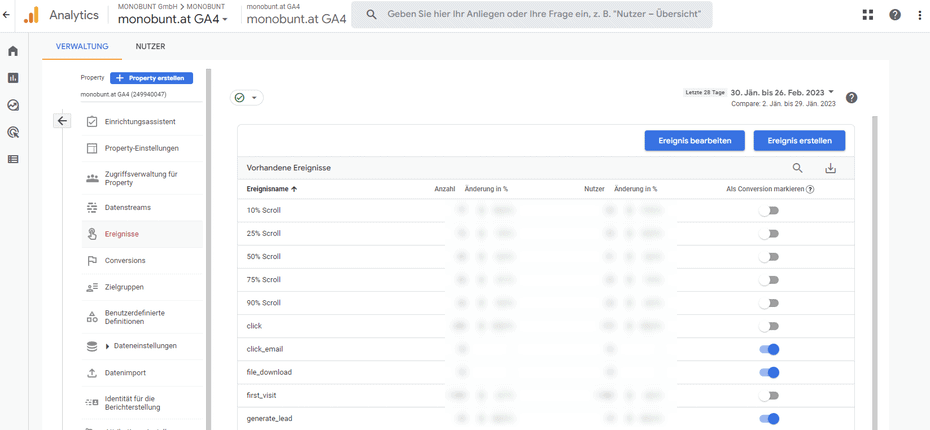Click Property erstellen button
Image resolution: width=930 pixels, height=430 pixels.
point(151,78)
